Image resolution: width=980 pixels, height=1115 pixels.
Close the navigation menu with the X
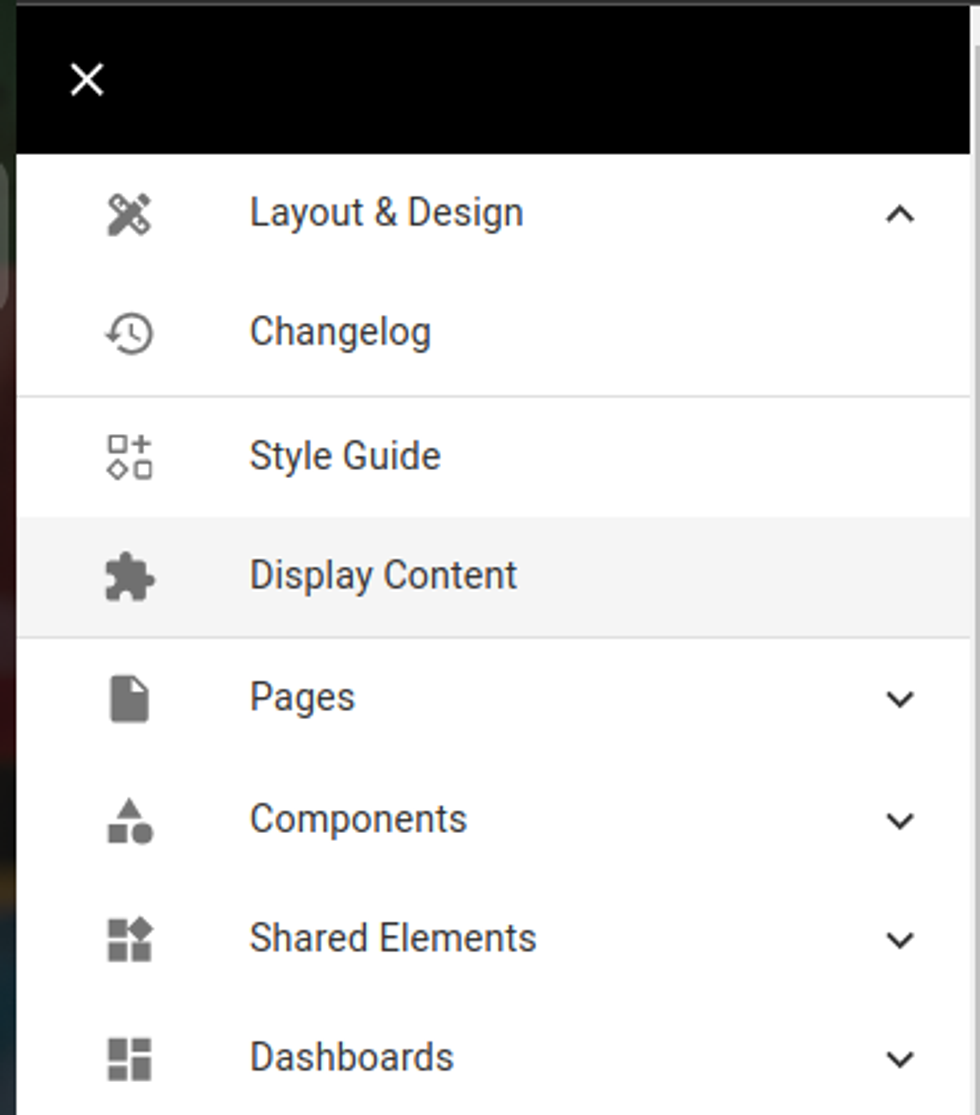(x=86, y=80)
